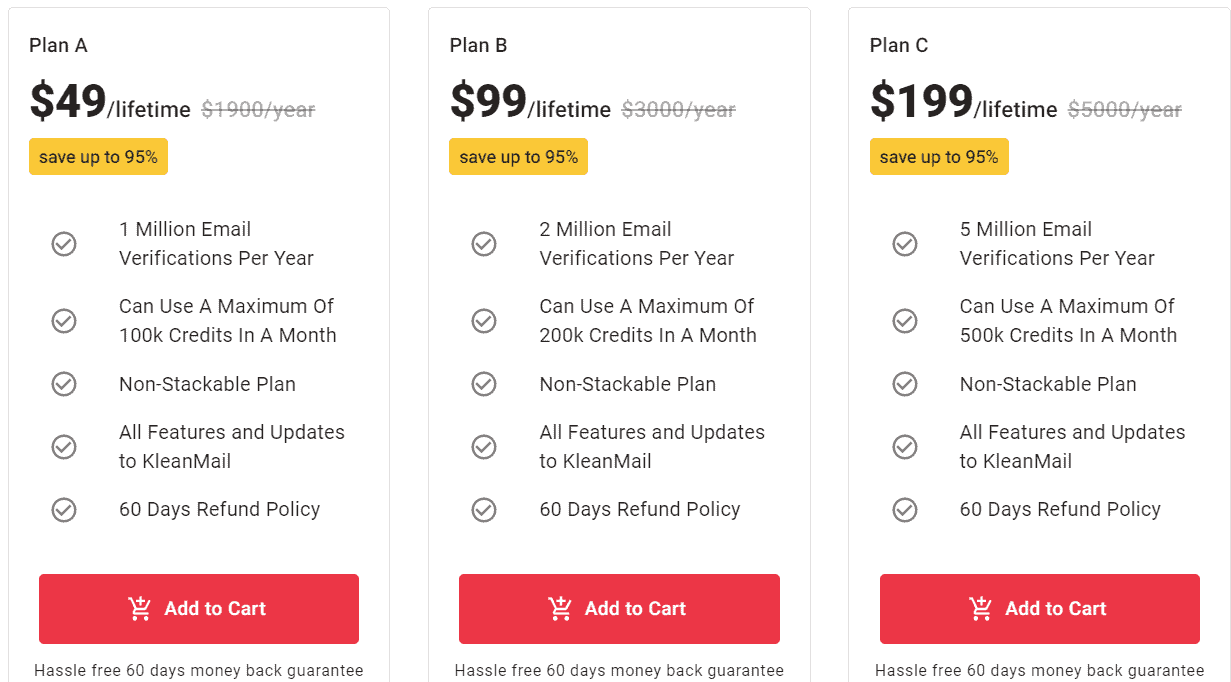The height and width of the screenshot is (682, 1231).
Task: Click the checkmark beside Plan B's features and updates
Action: pyautogui.click(x=484, y=447)
